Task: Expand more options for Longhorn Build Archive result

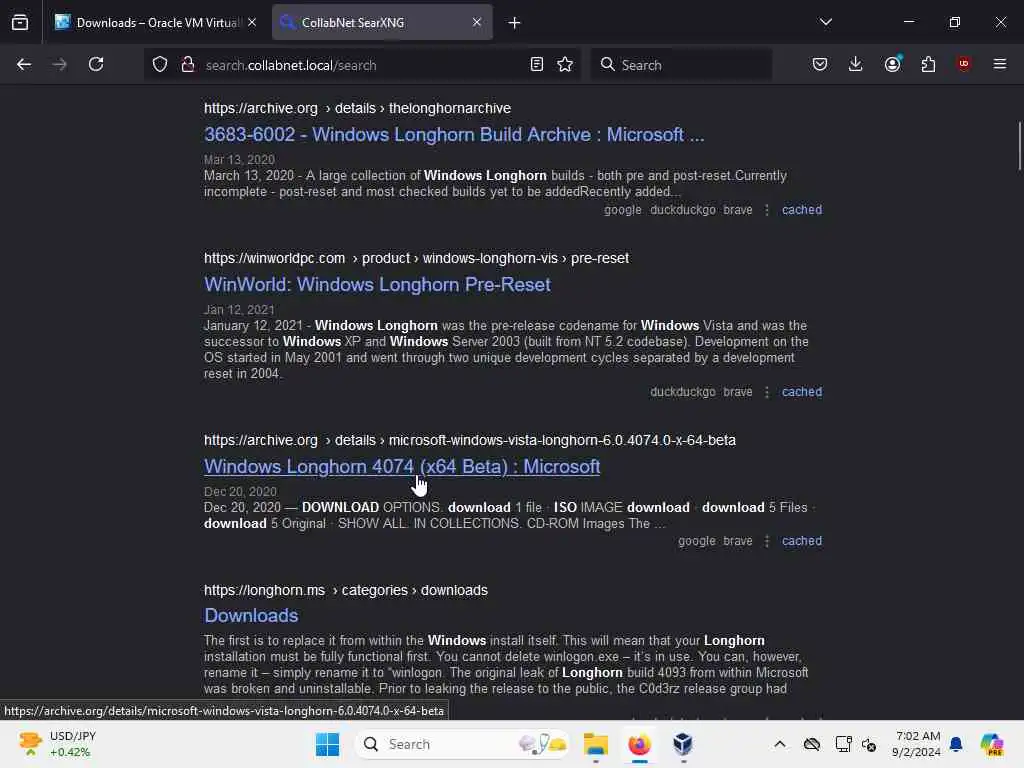Action: [x=767, y=210]
